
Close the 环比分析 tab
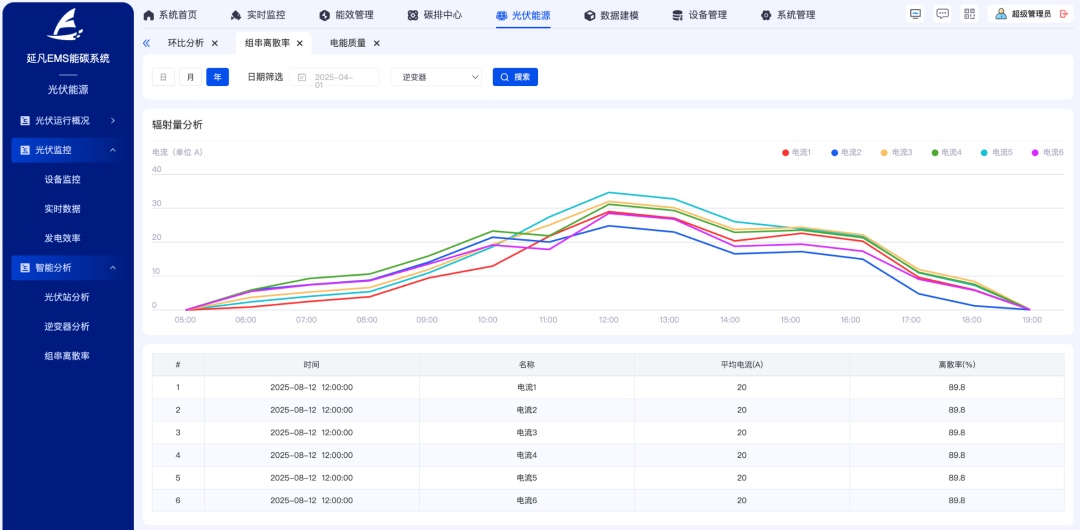(x=215, y=43)
